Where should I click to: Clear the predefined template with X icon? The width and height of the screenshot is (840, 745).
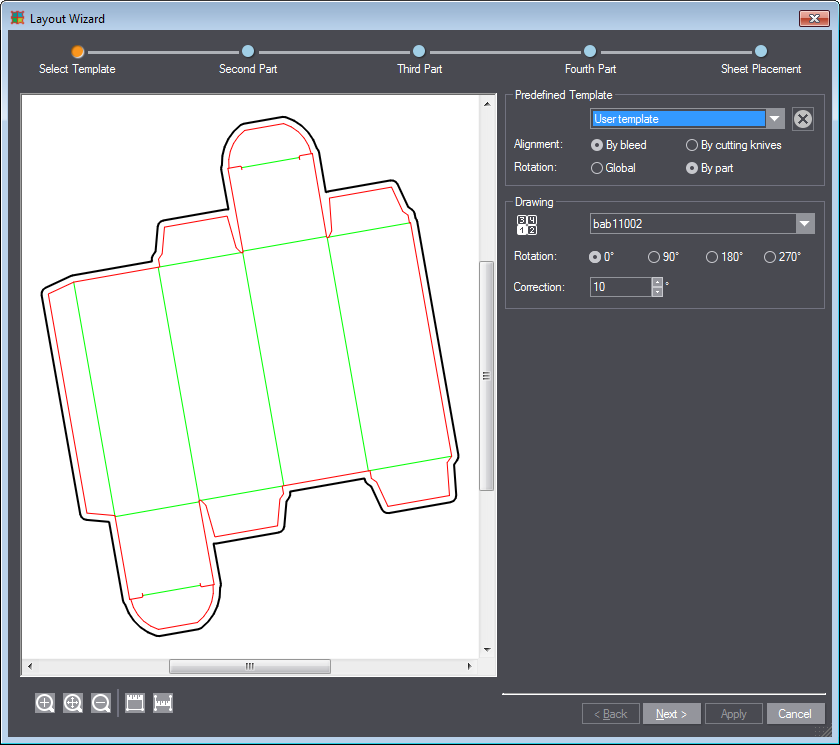803,119
